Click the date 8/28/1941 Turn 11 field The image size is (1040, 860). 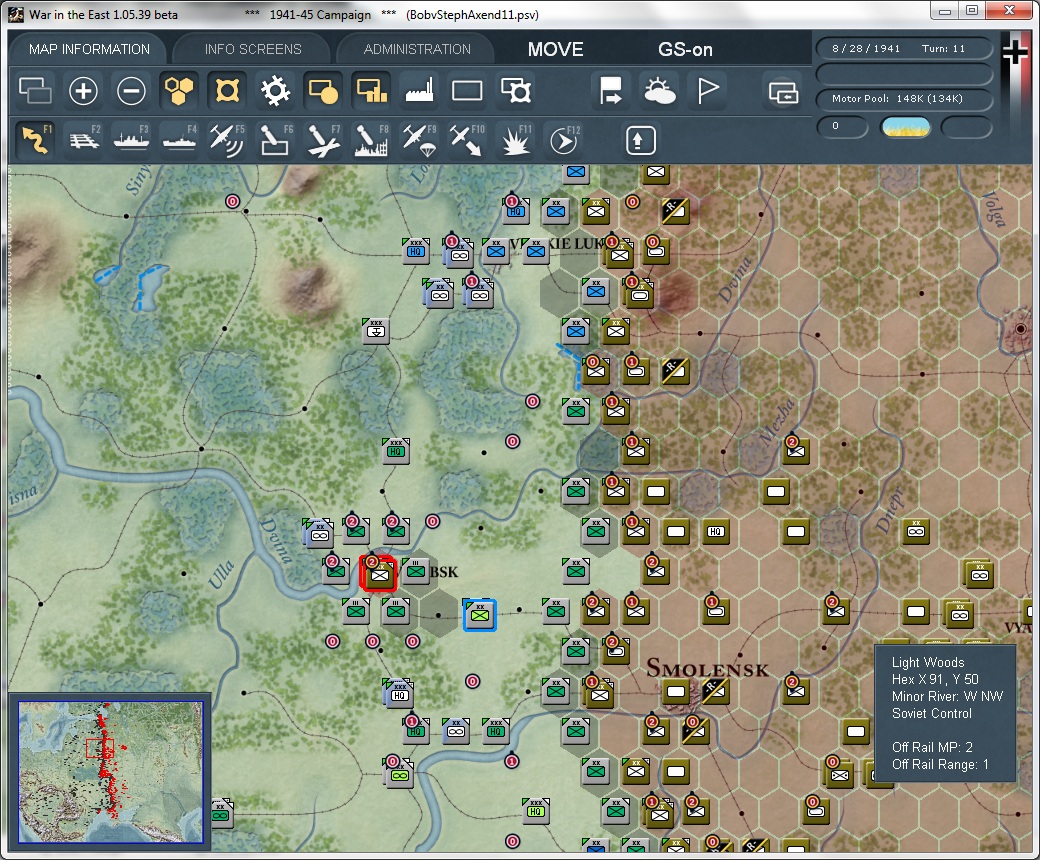pyautogui.click(x=903, y=48)
